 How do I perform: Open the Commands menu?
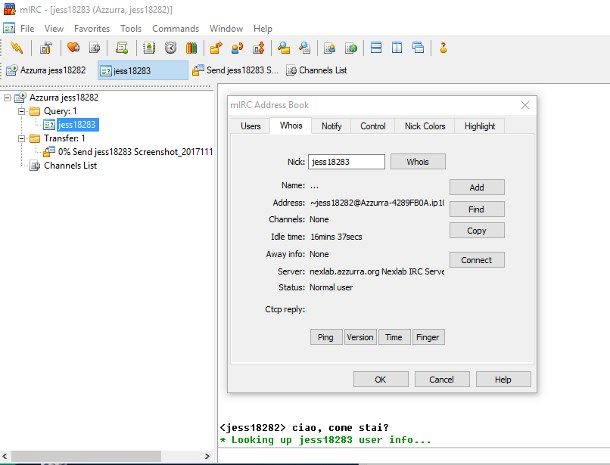point(175,28)
